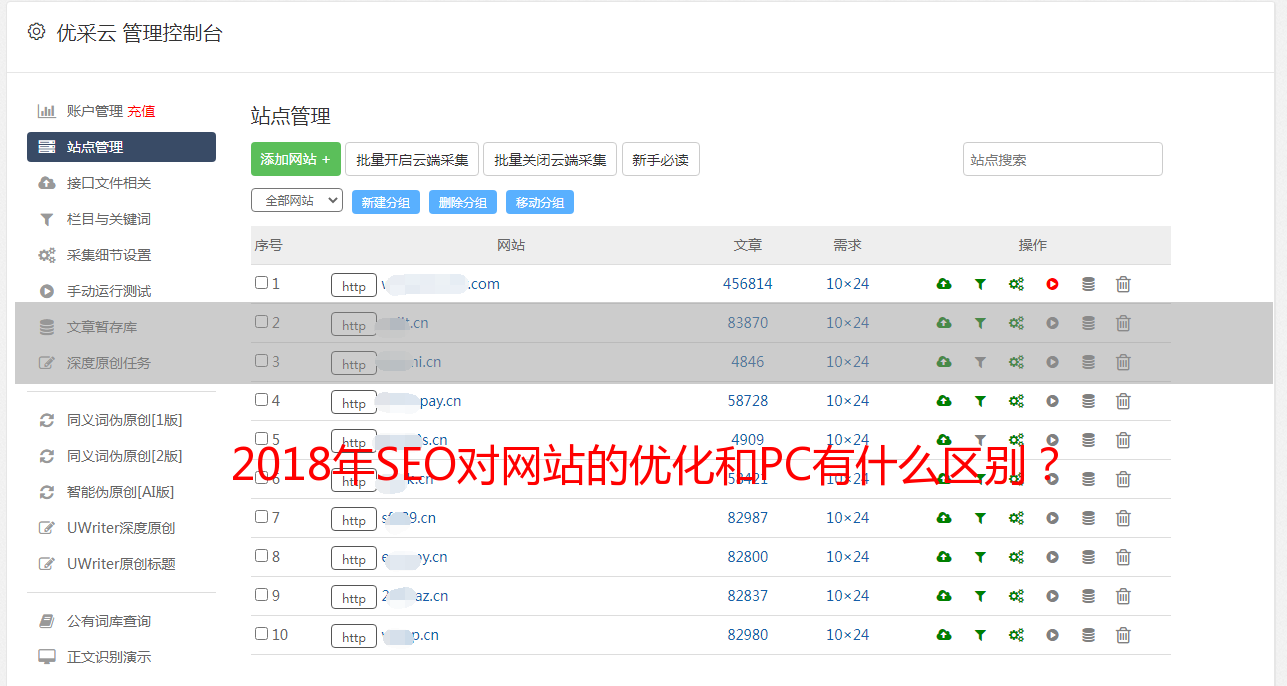Open the 全部网站 group dropdown
Screen dimensions: 1287x686
click(x=297, y=201)
